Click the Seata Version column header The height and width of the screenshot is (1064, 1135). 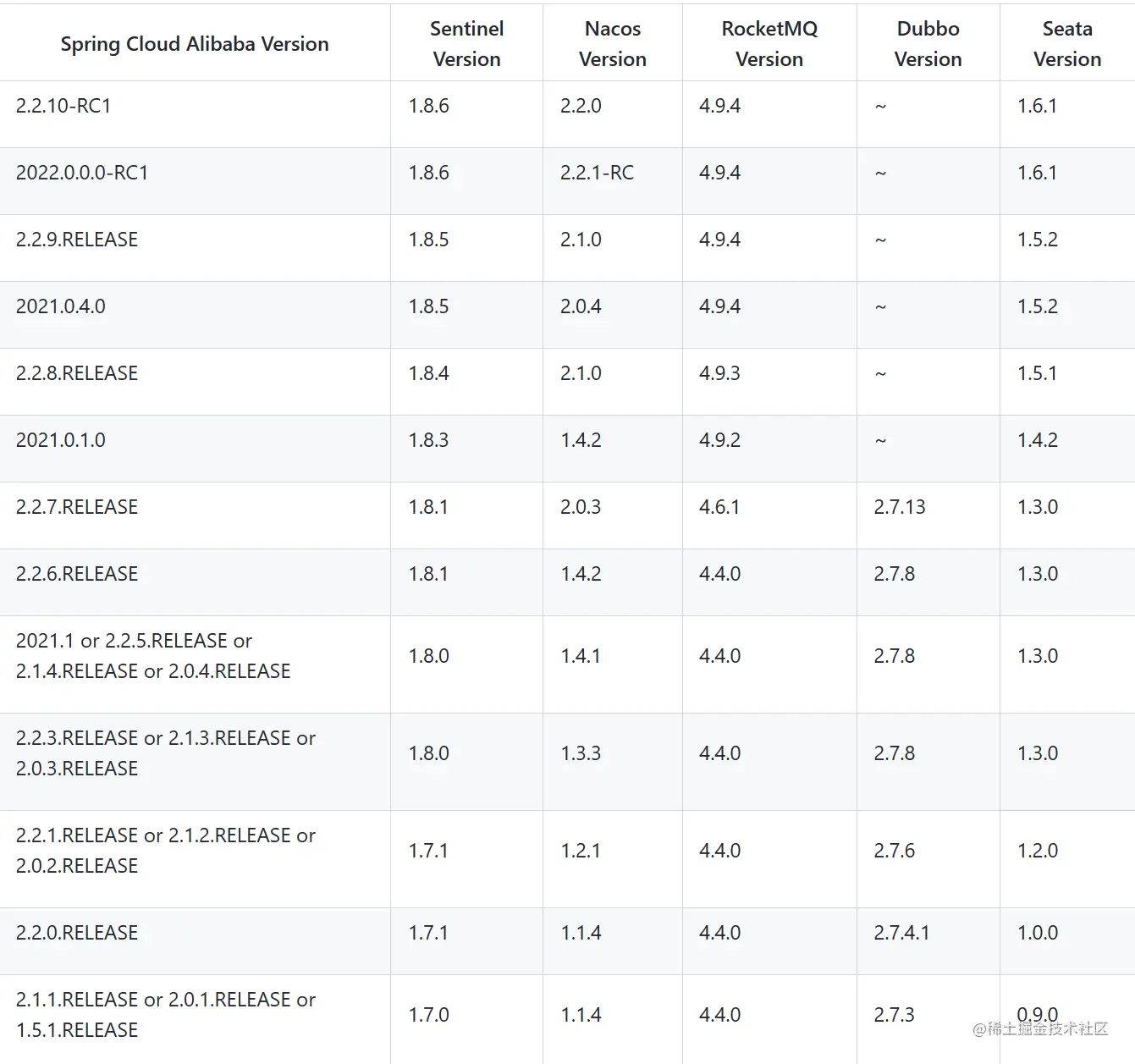1067,44
